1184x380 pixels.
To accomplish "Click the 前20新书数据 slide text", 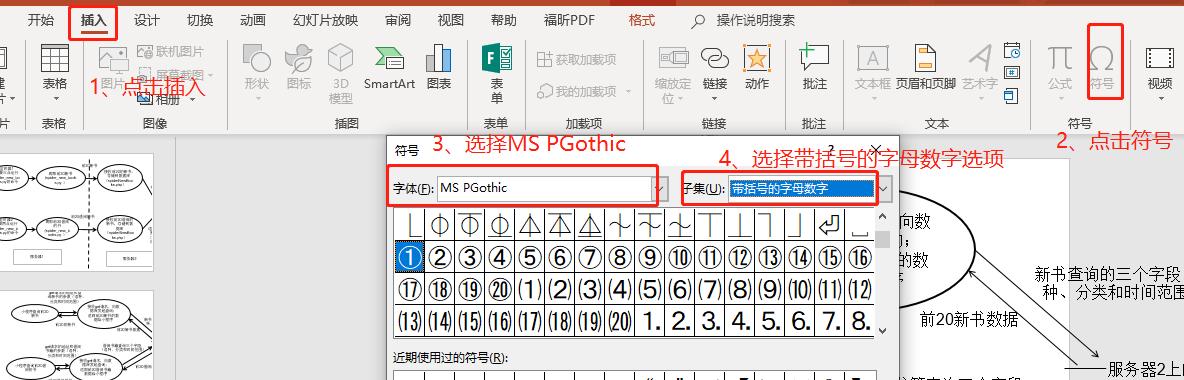I will pyautogui.click(x=969, y=320).
